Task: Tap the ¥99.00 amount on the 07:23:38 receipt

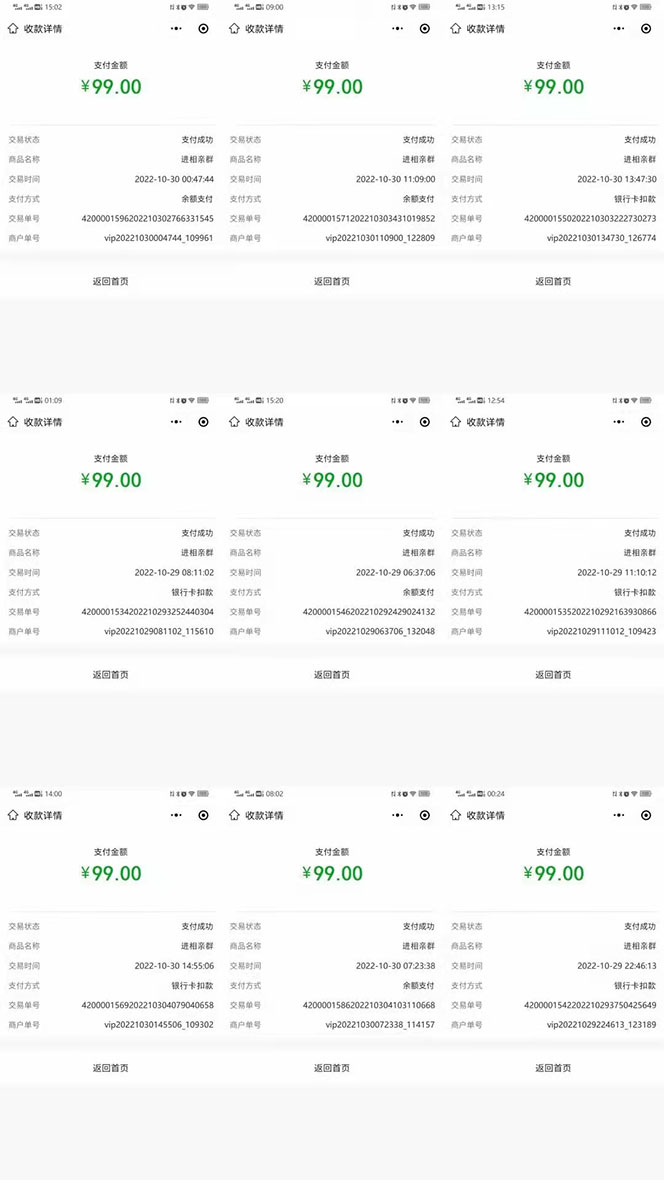Action: (x=331, y=872)
